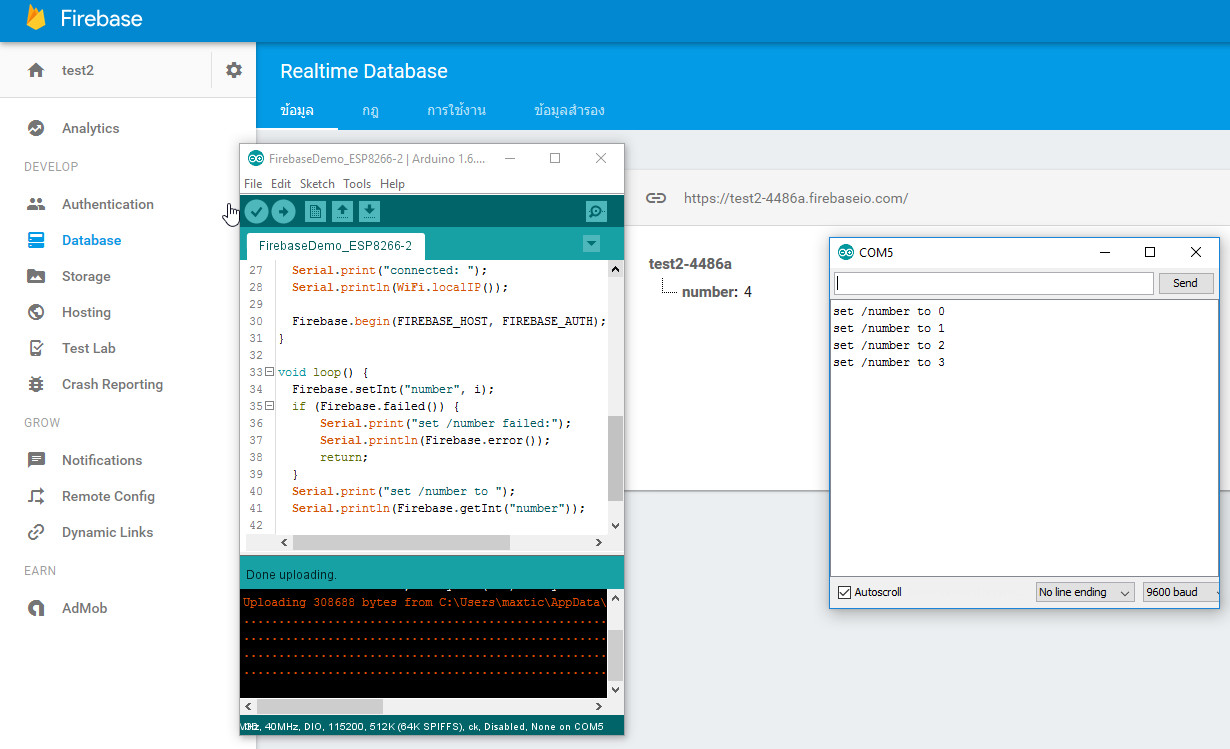Open the File menu in Arduino

[x=253, y=184]
